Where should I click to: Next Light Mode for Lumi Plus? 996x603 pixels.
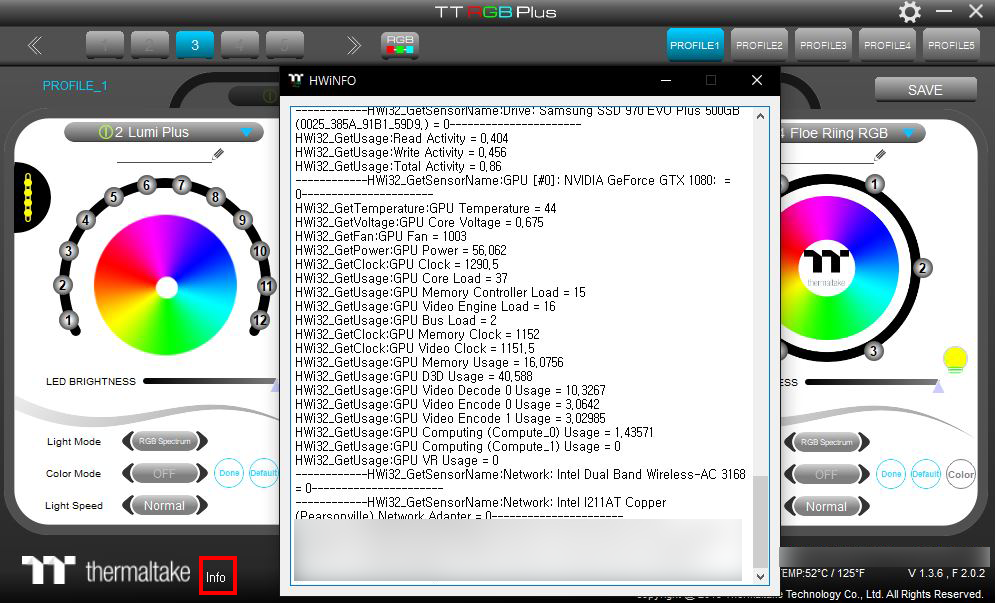pyautogui.click(x=202, y=441)
